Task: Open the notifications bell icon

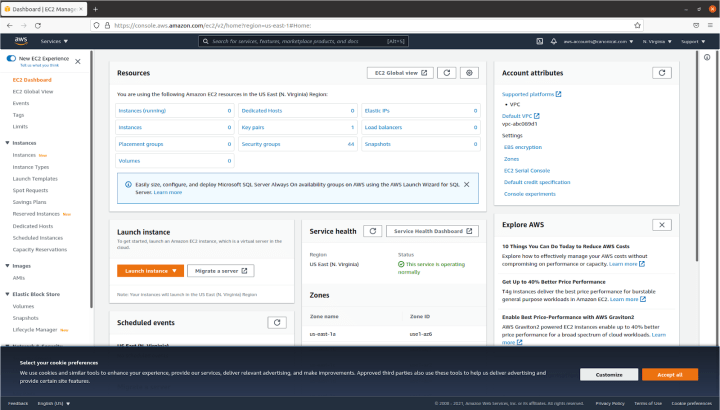Action: (554, 41)
